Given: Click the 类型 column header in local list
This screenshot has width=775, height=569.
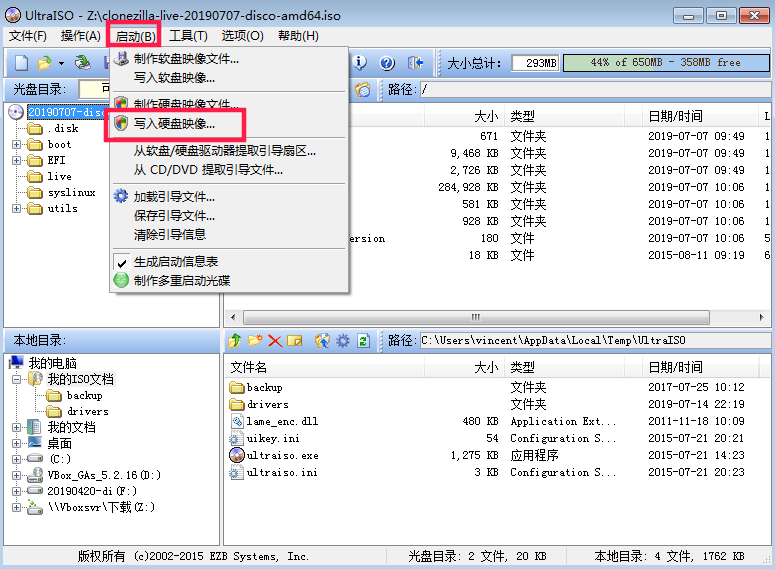Looking at the screenshot, I should point(564,367).
